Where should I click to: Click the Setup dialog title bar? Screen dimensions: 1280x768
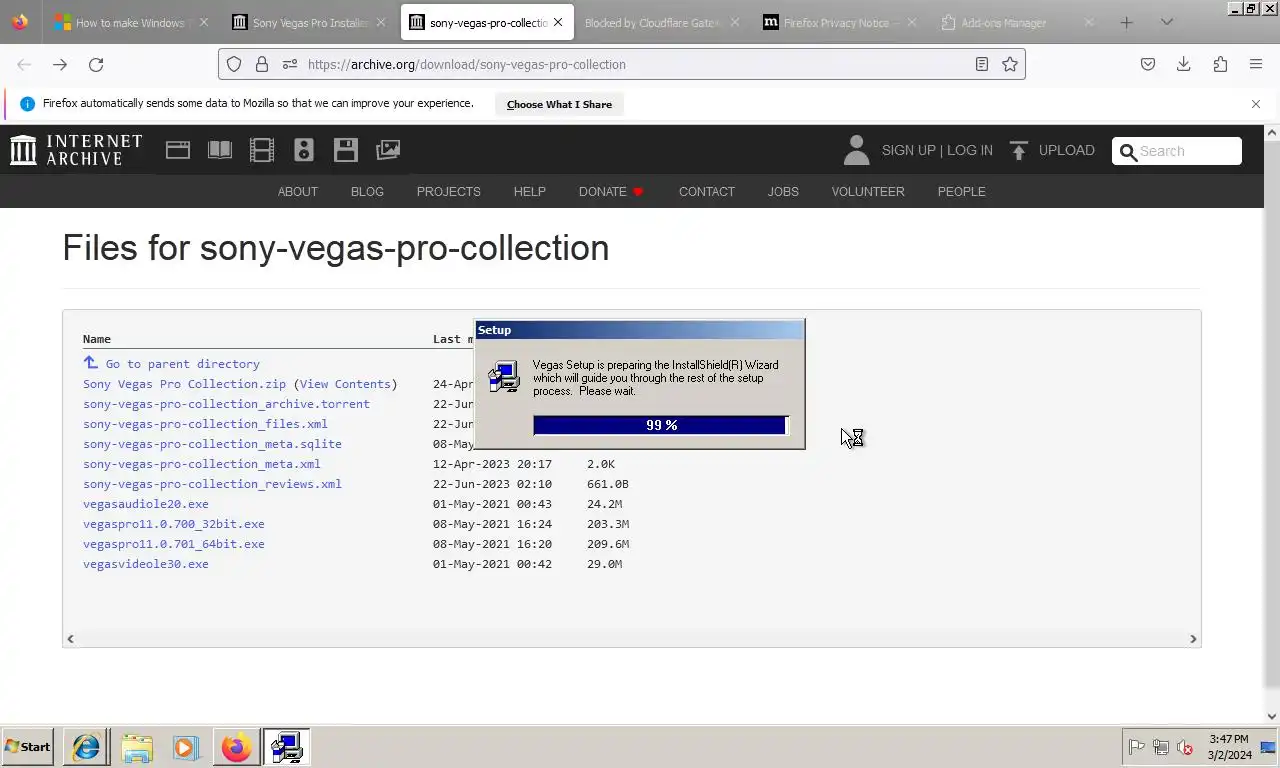pos(639,330)
